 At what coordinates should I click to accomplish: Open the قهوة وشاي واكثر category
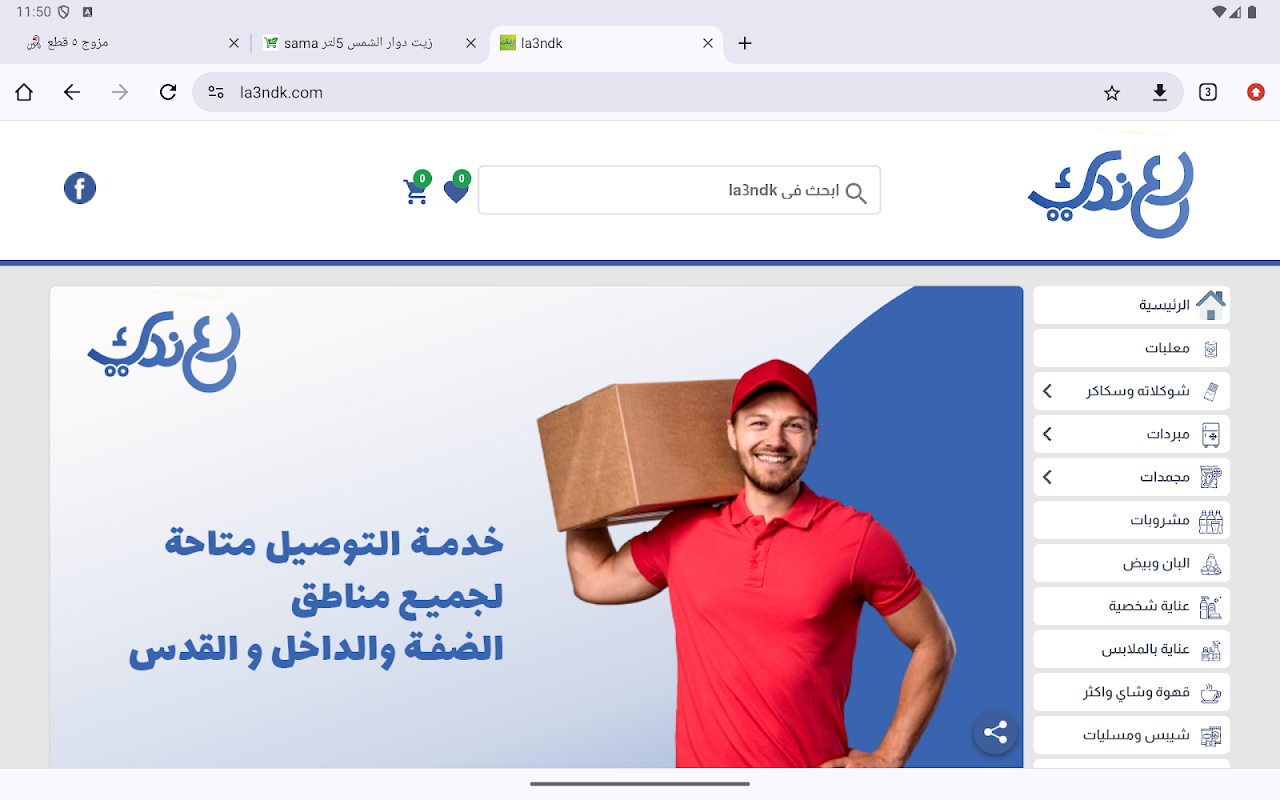(1131, 692)
